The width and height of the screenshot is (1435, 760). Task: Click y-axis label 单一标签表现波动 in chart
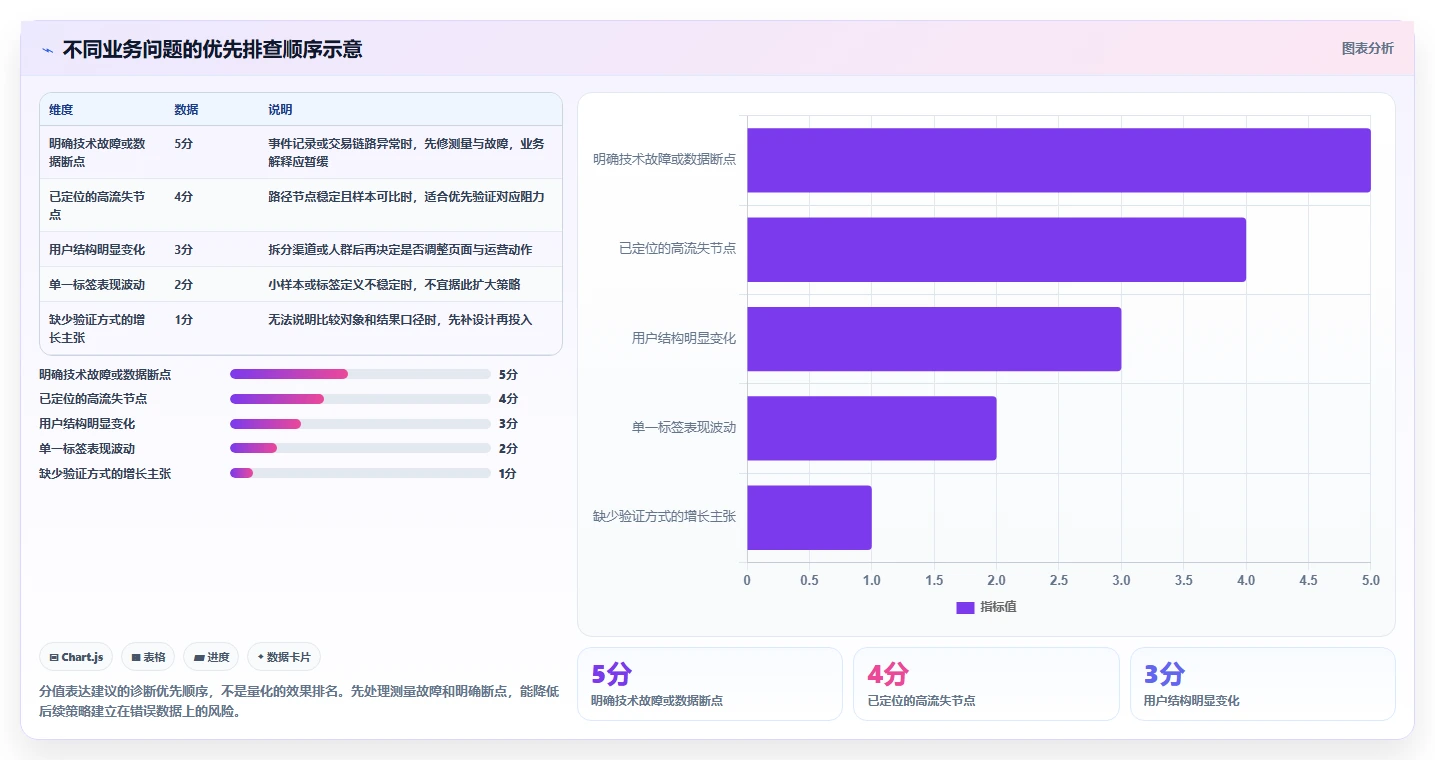click(x=684, y=427)
